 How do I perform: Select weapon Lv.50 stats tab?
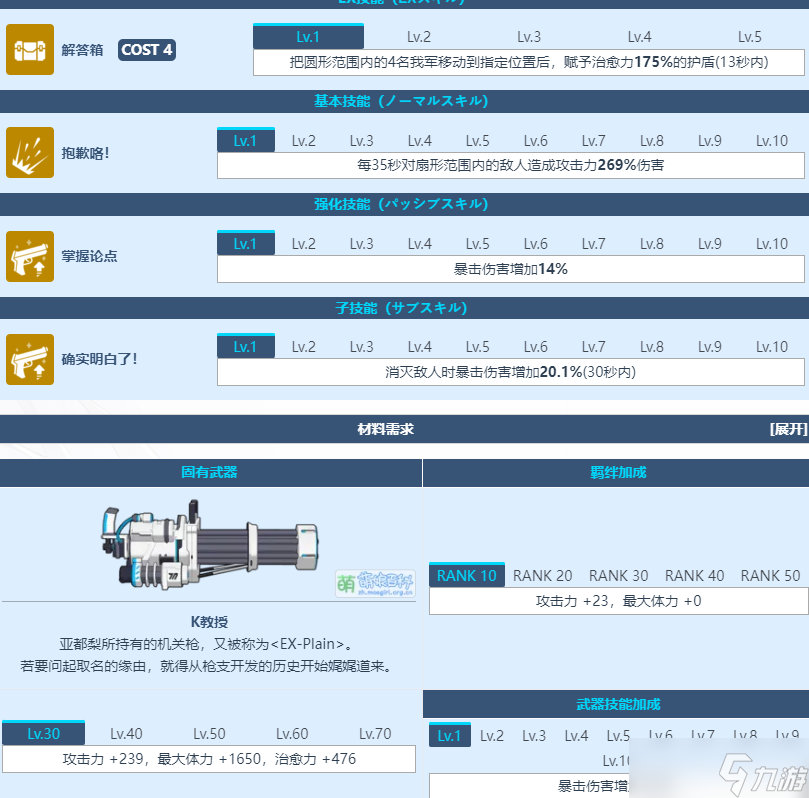click(x=209, y=733)
